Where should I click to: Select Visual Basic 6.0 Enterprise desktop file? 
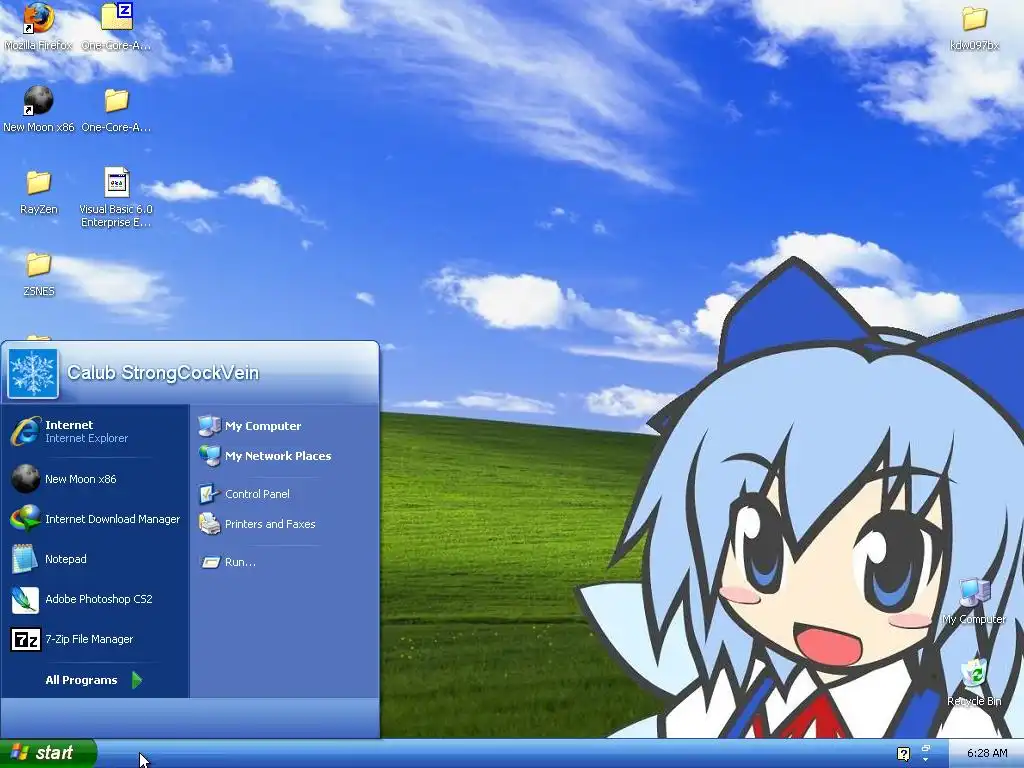[x=116, y=197]
